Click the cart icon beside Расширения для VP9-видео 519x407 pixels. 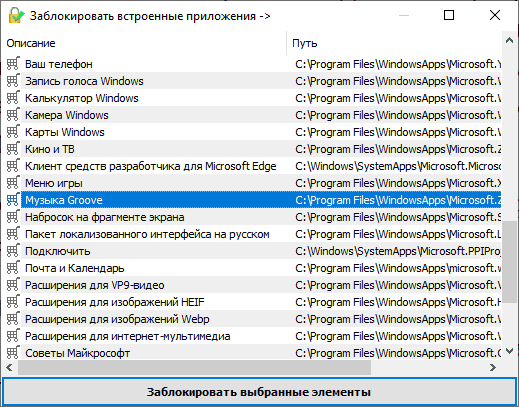tap(13, 284)
